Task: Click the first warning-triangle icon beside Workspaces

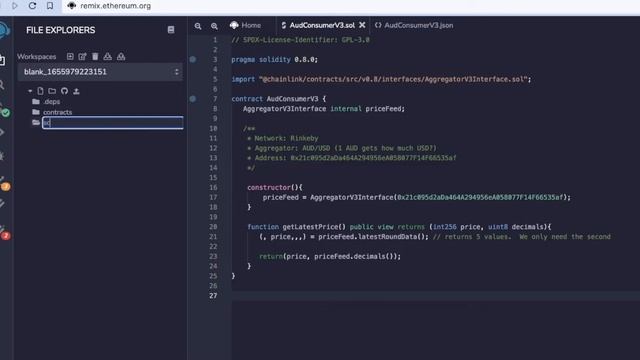Action: pyautogui.click(x=108, y=56)
